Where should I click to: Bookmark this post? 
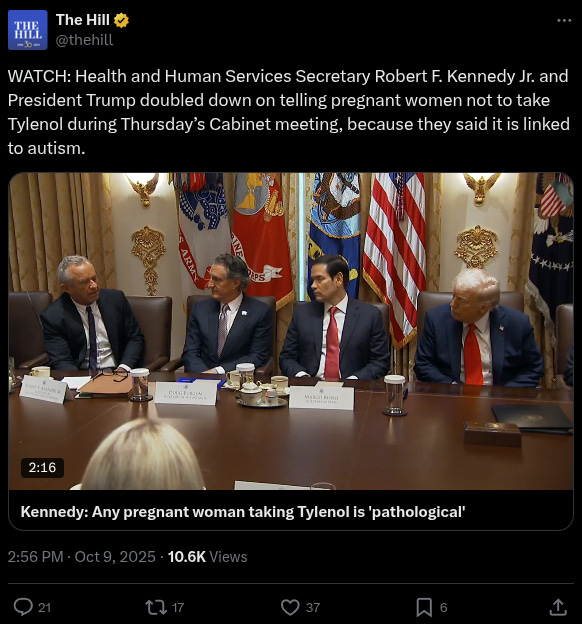pyautogui.click(x=424, y=607)
